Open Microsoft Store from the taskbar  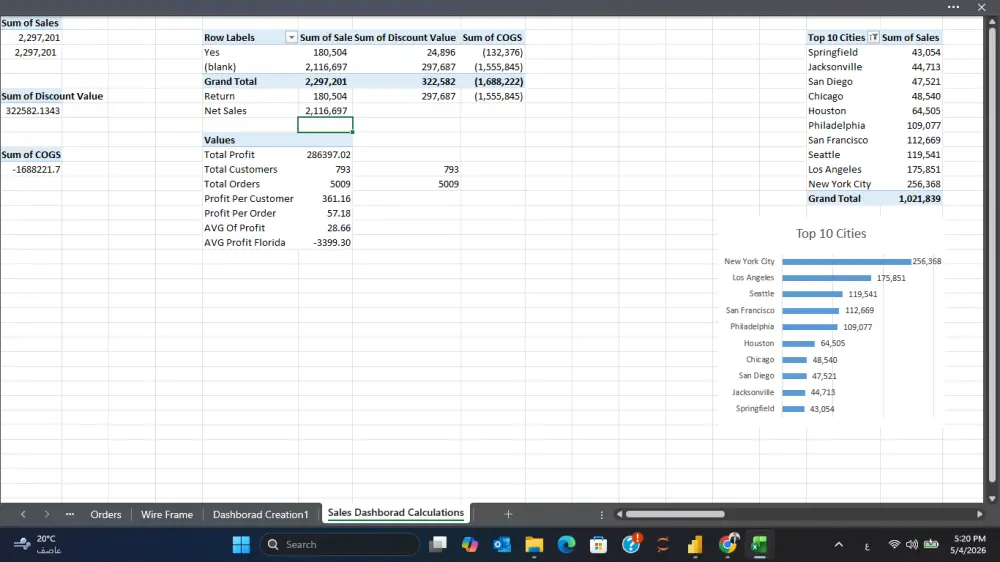click(x=598, y=545)
